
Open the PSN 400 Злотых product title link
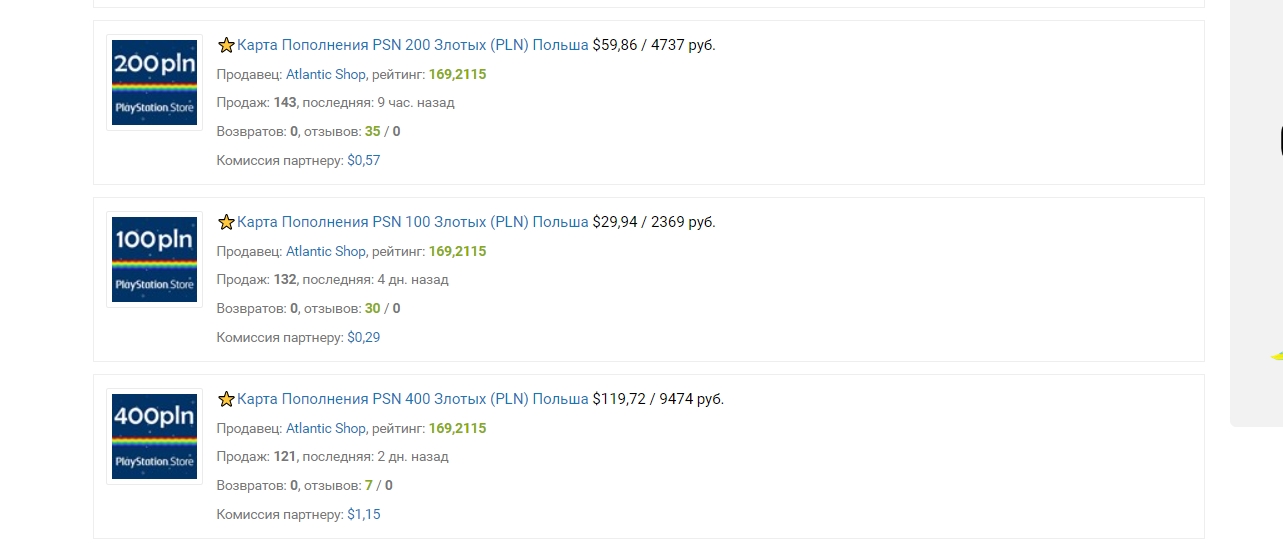point(413,399)
